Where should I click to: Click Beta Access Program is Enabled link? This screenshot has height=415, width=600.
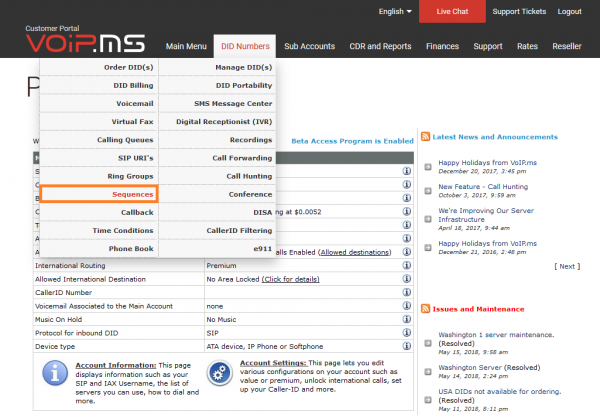point(352,141)
